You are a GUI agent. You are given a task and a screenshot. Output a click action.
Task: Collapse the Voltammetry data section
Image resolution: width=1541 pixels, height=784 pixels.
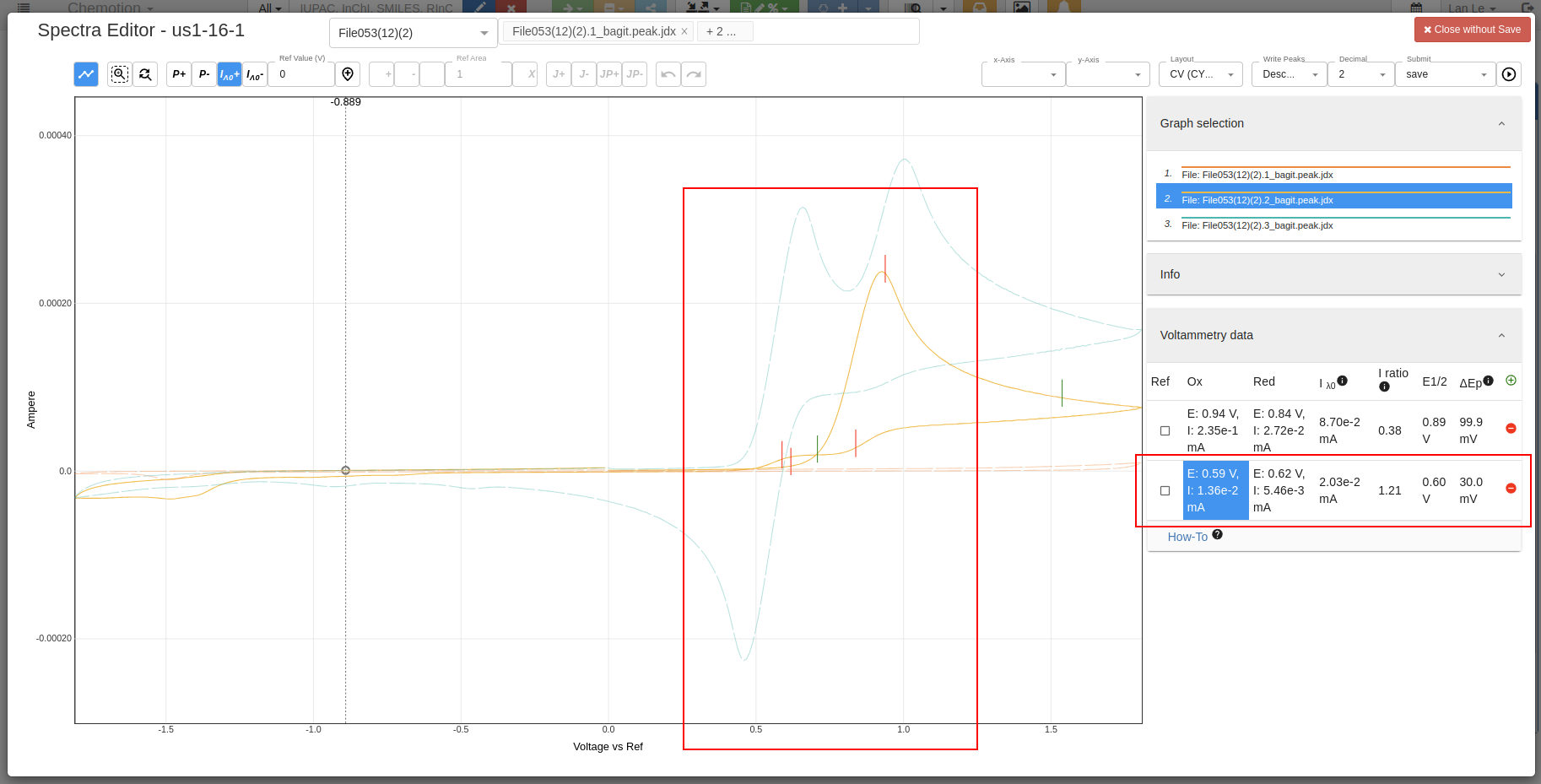point(1501,335)
